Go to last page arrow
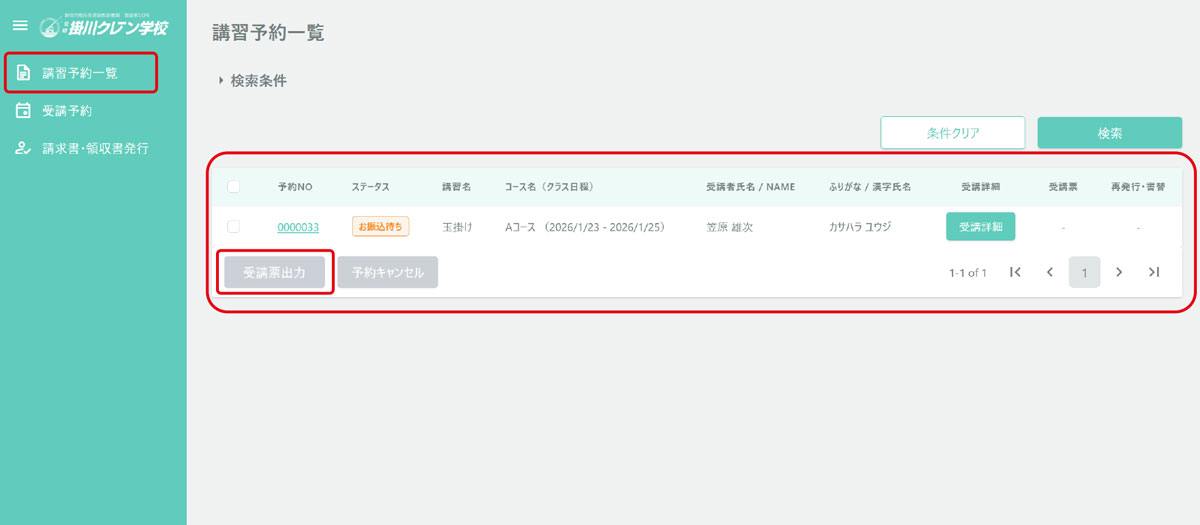1200x525 pixels. coord(1154,272)
